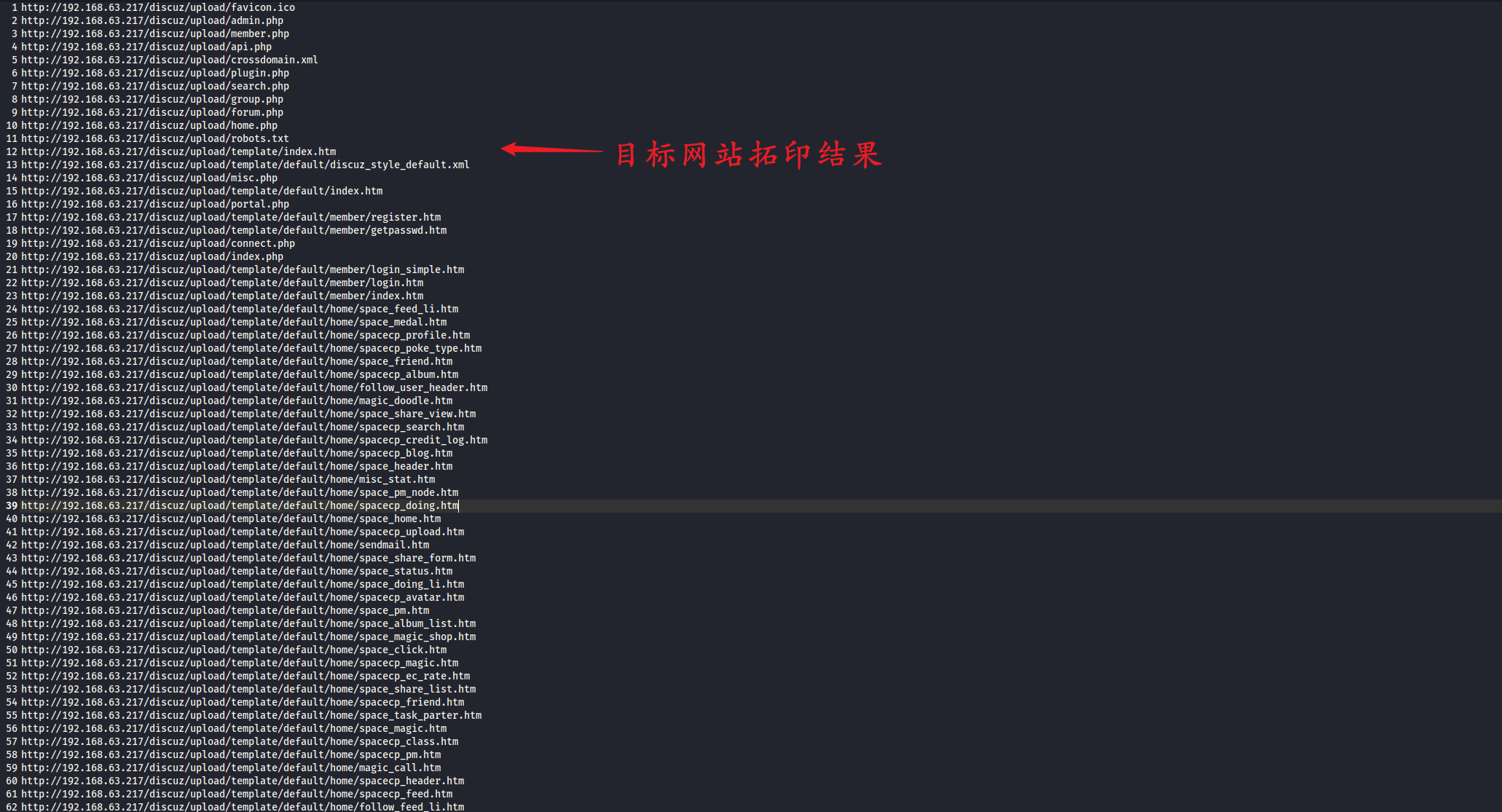
Task: Click the spacecp_friend.htm URL
Action: (x=243, y=702)
